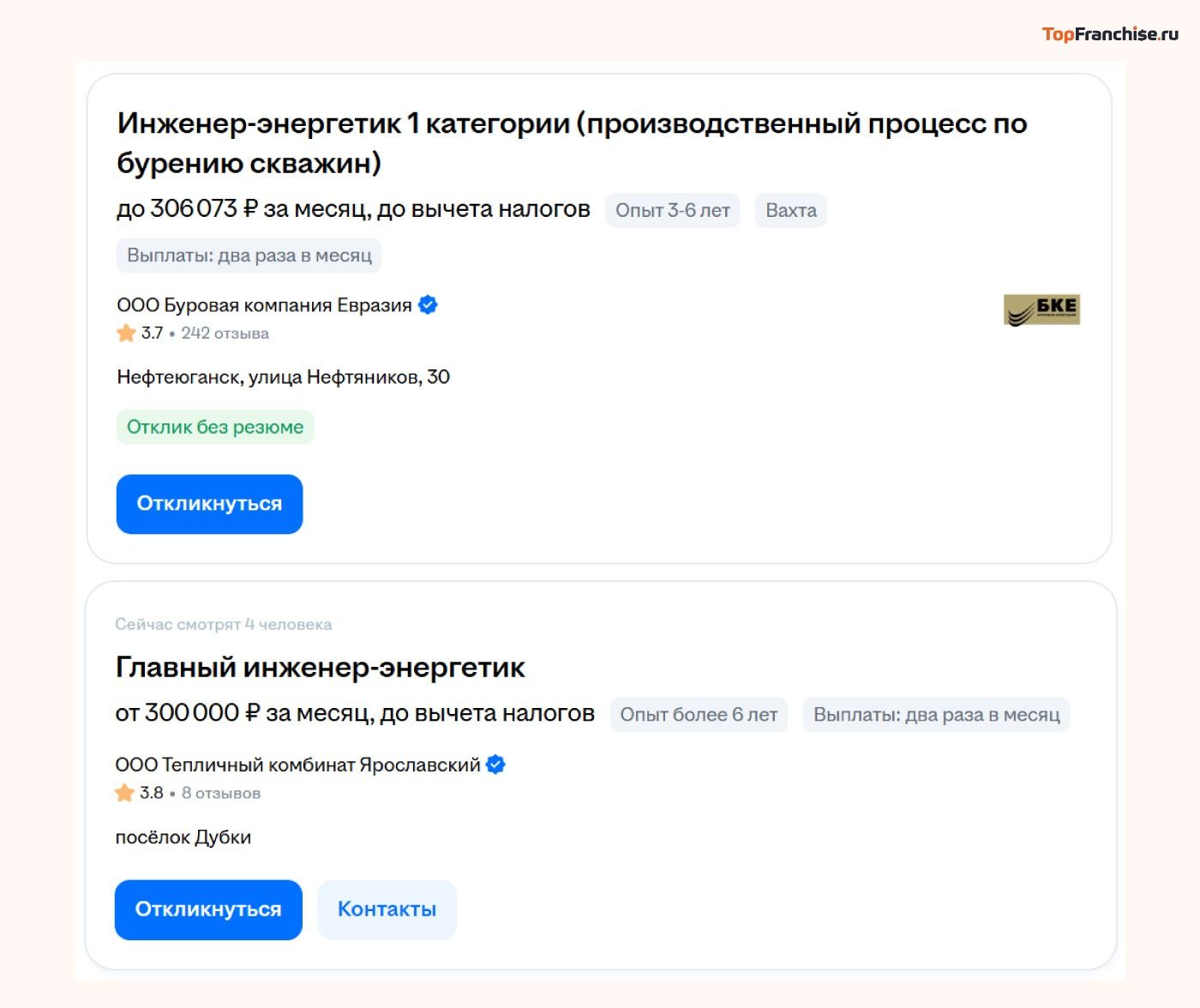View the 8 отзывов reviews link
1200x1008 pixels.
220,793
